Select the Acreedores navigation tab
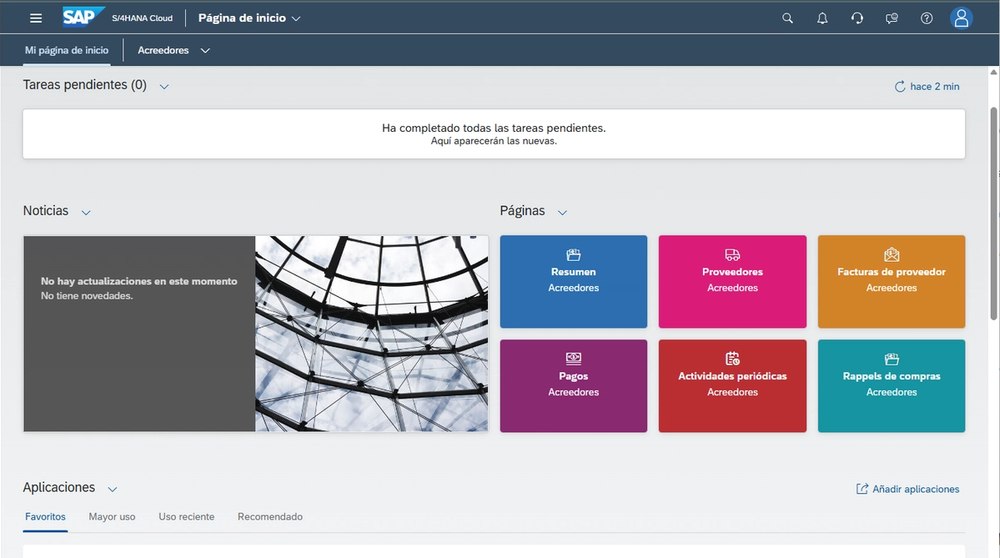This screenshot has height=558, width=1000. pos(163,50)
